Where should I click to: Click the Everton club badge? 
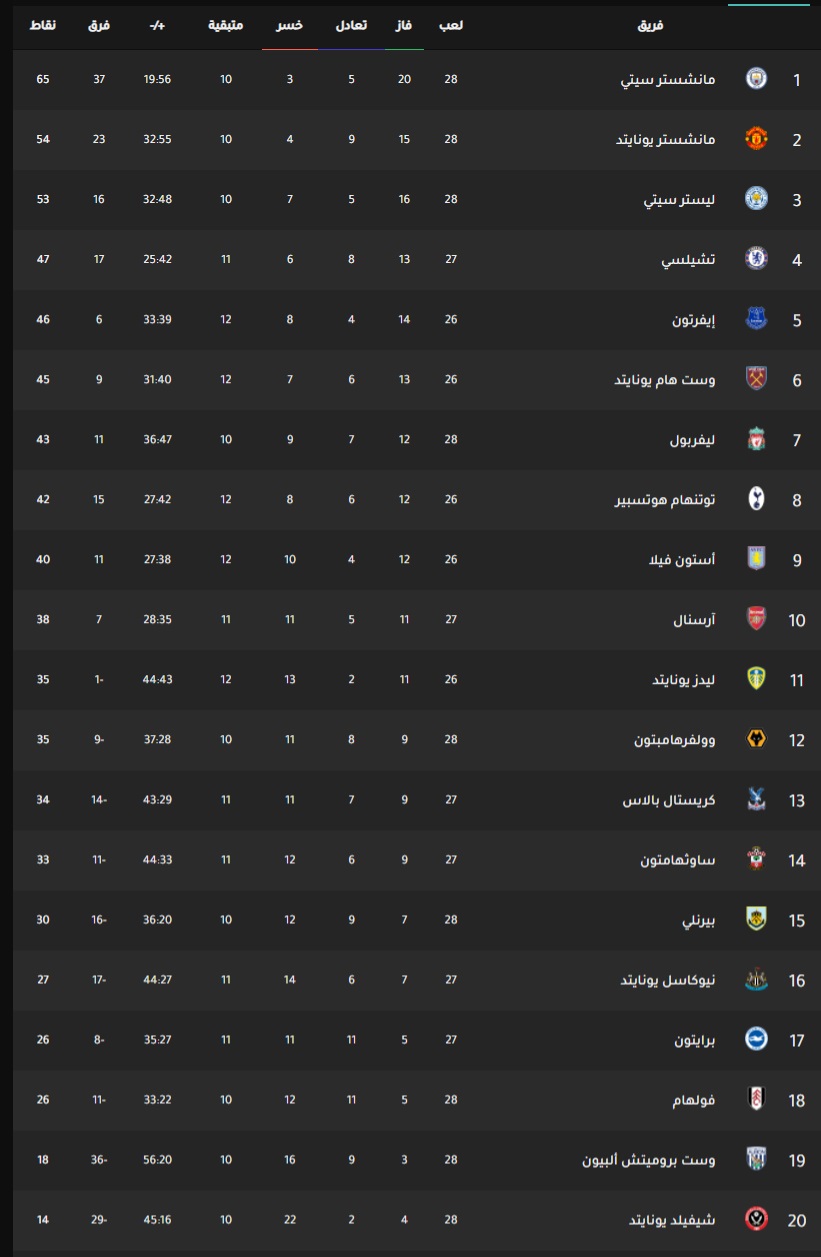[x=756, y=319]
